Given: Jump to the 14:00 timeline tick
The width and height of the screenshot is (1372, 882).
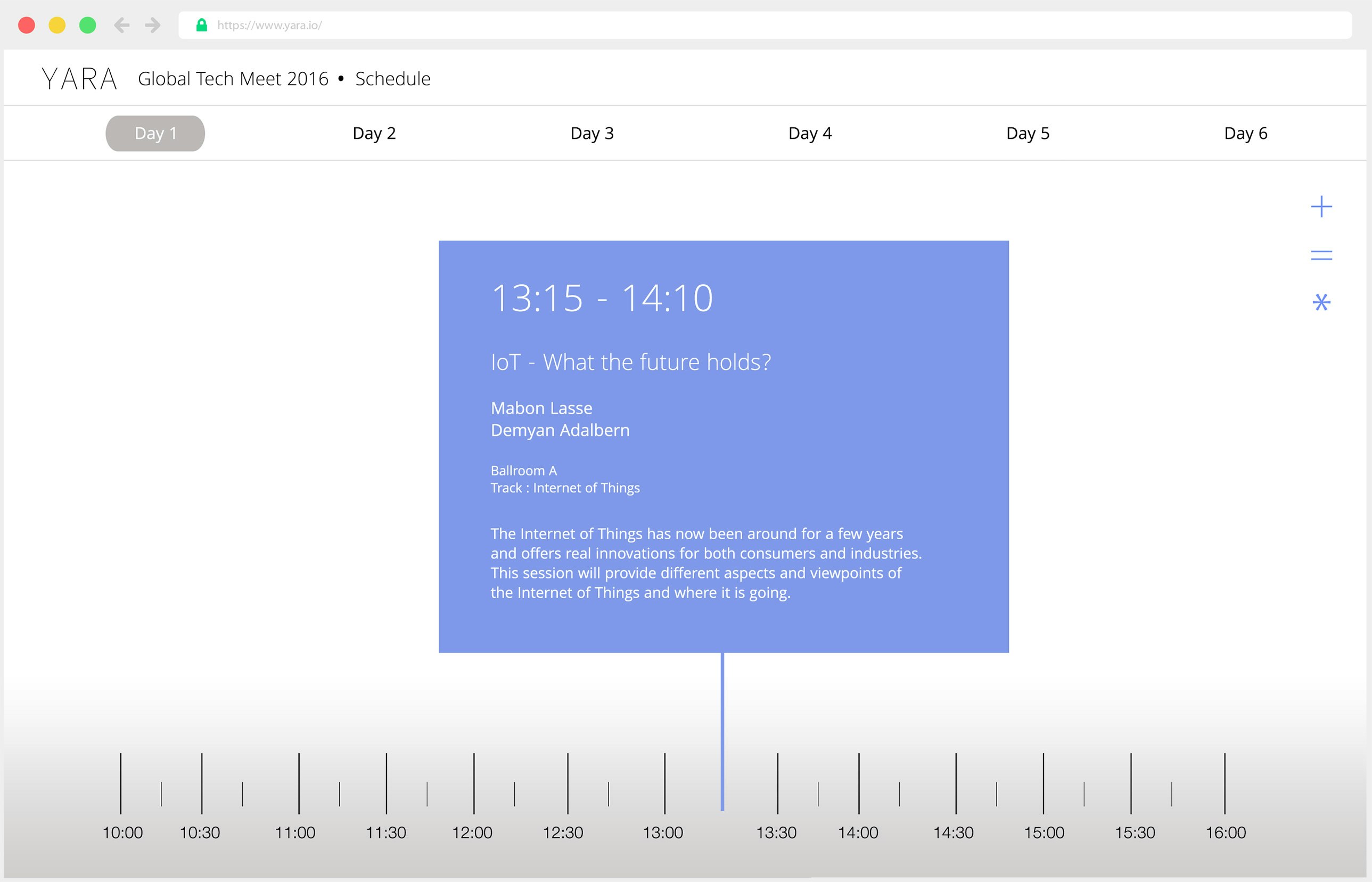Looking at the screenshot, I should 858,784.
